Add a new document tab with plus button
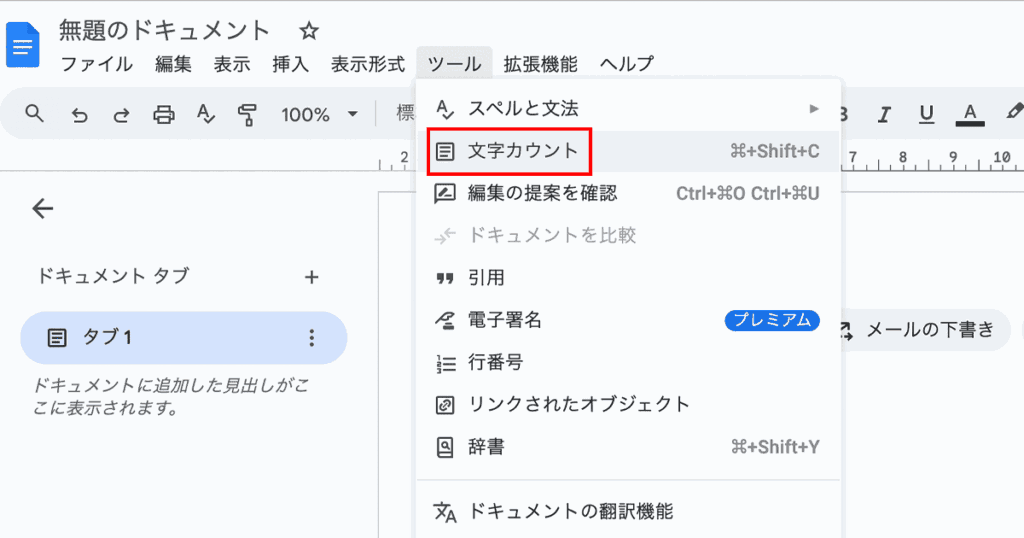The height and width of the screenshot is (538, 1024). click(311, 277)
